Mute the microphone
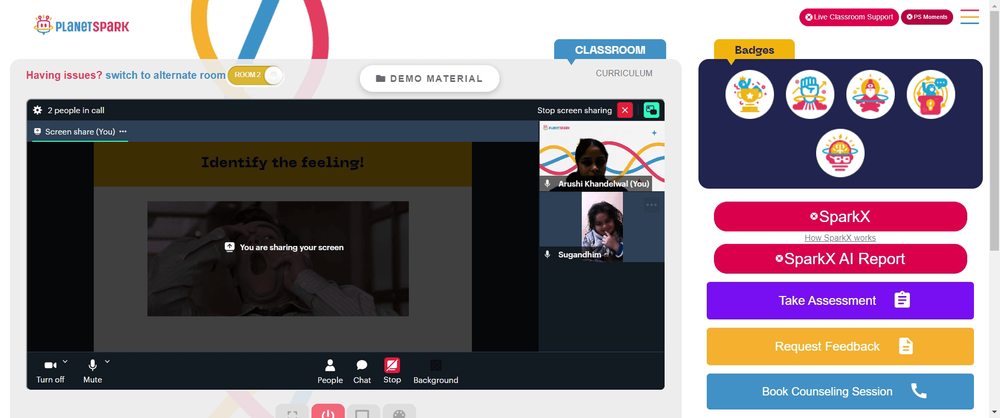 (x=92, y=371)
